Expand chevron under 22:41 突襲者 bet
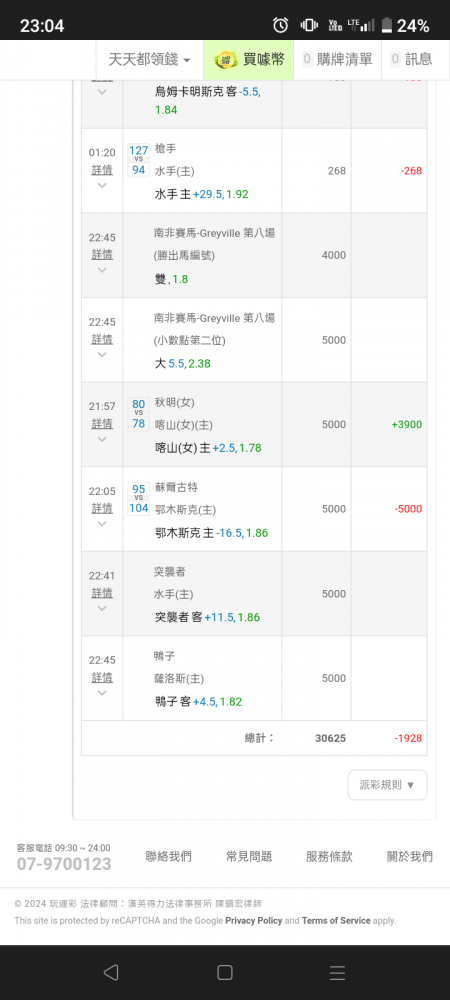 [x=102, y=608]
